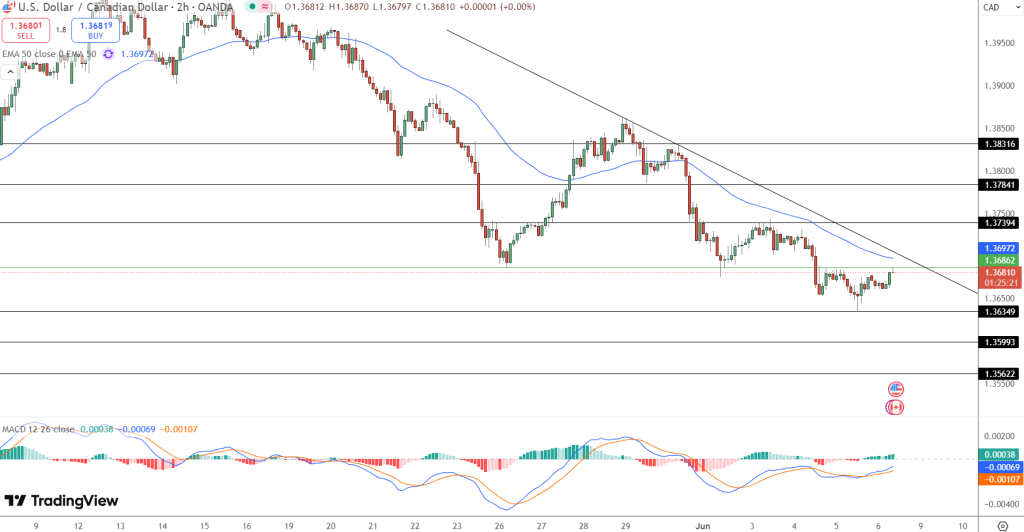Viewport: 1024px width, 532px height.
Task: Click the 26 date on time axis
Action: (x=499, y=525)
